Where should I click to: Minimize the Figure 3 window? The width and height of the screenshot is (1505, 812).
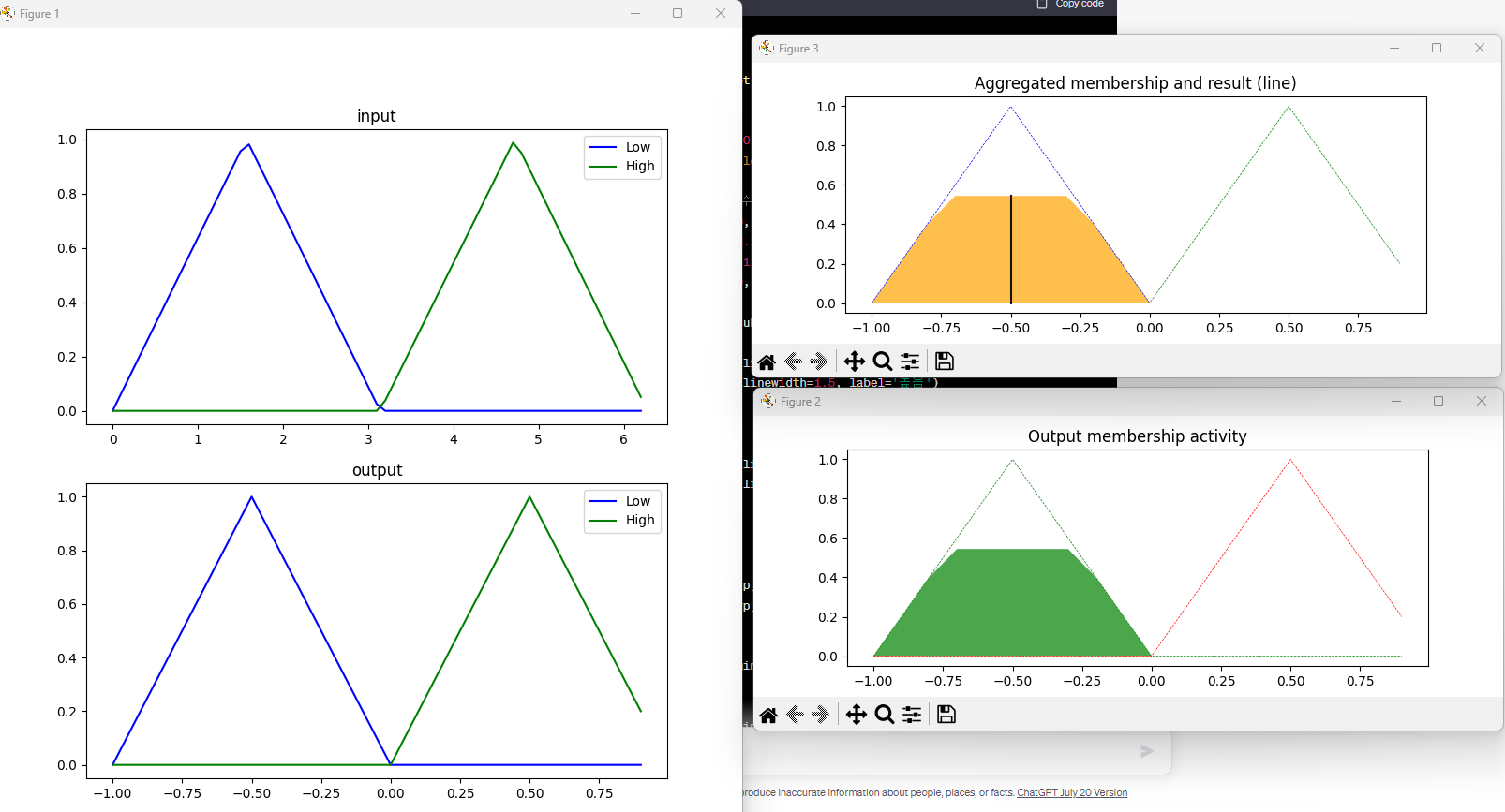[1394, 48]
